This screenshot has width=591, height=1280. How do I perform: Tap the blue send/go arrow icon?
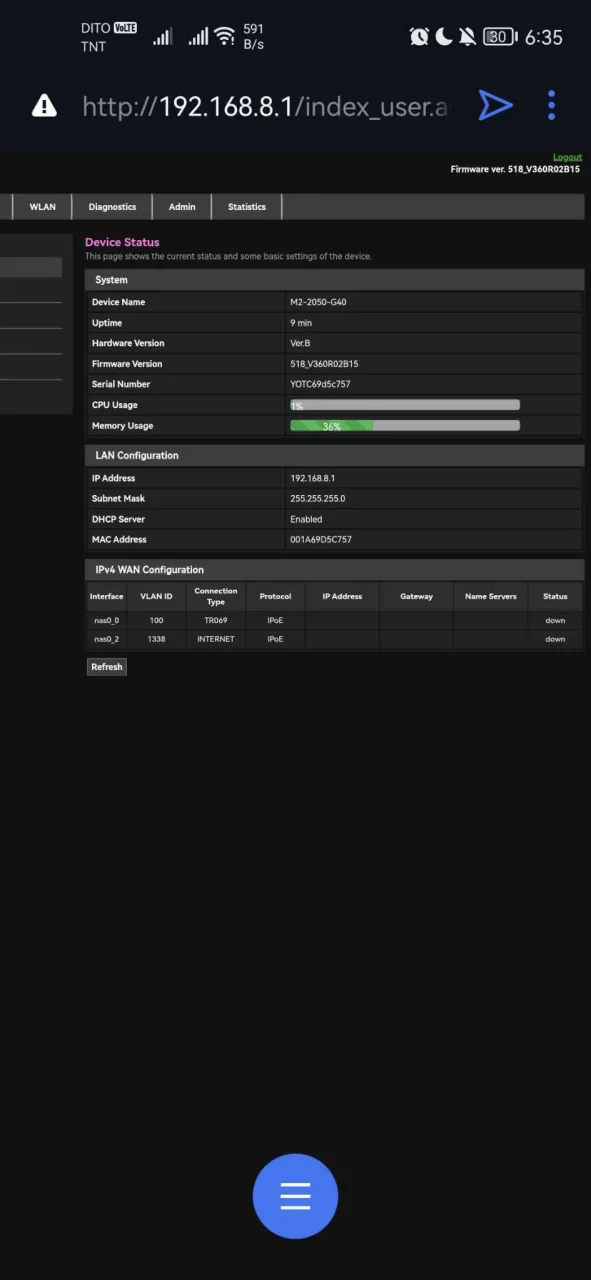click(x=495, y=105)
